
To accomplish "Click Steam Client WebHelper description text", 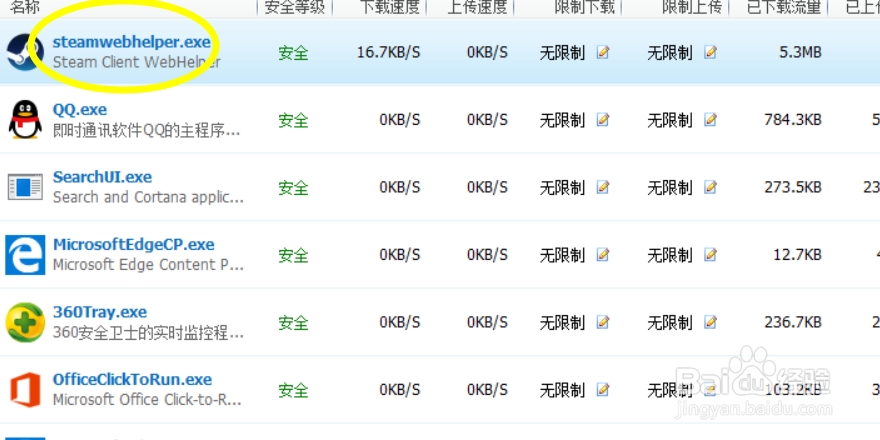I will click(136, 62).
